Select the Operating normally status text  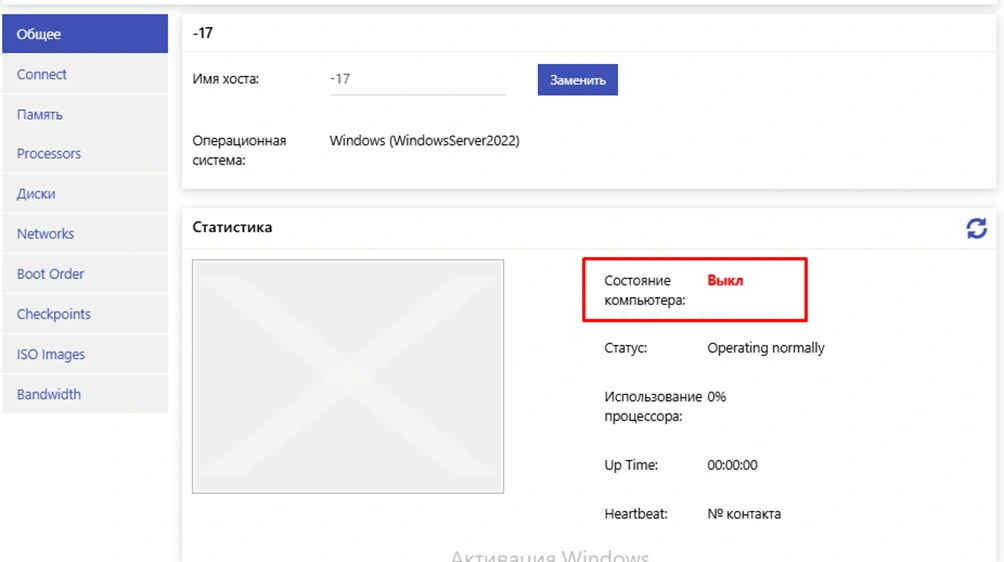point(766,348)
